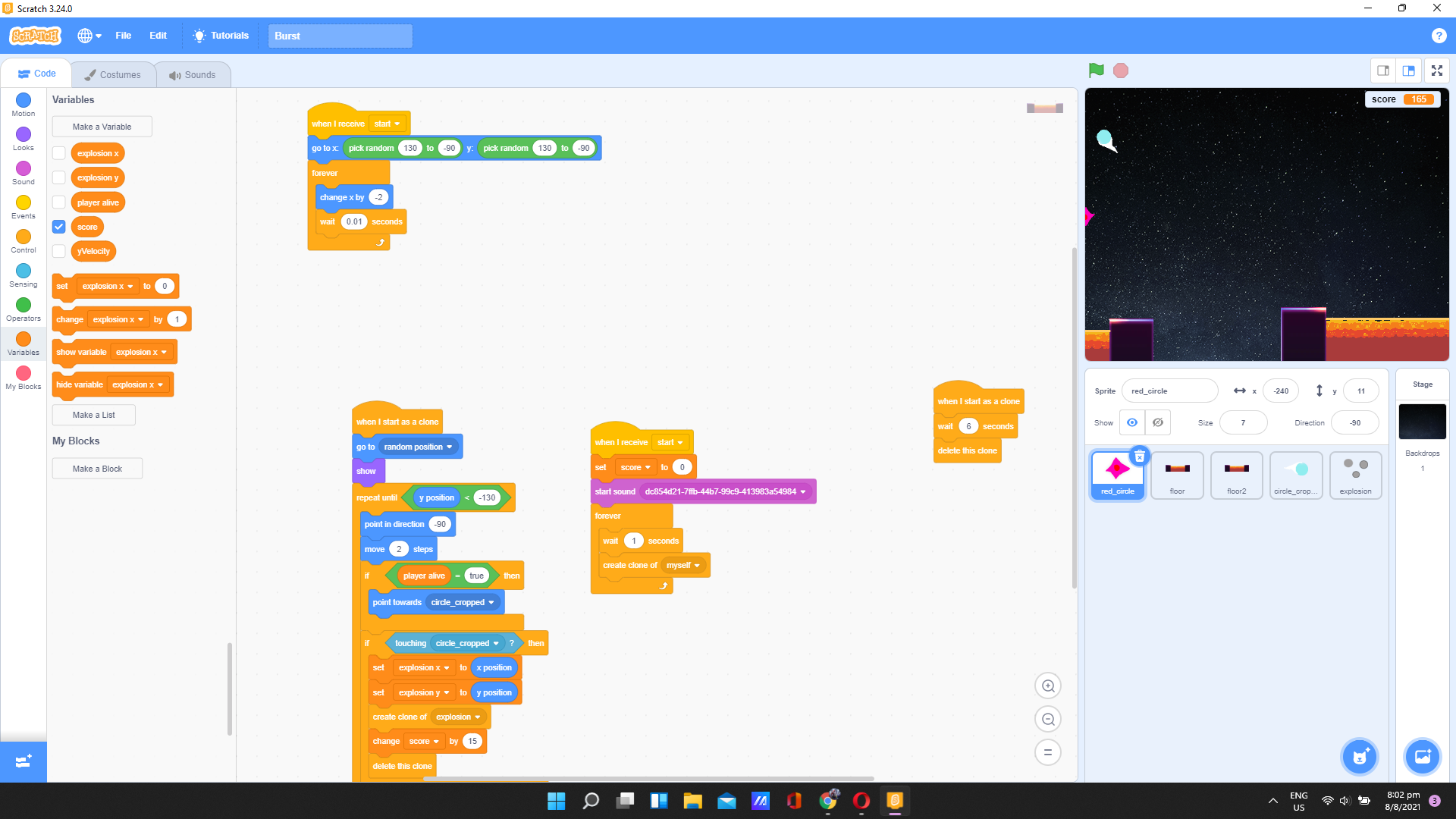Open the Add Extension button
The height and width of the screenshot is (819, 1456).
point(23,761)
